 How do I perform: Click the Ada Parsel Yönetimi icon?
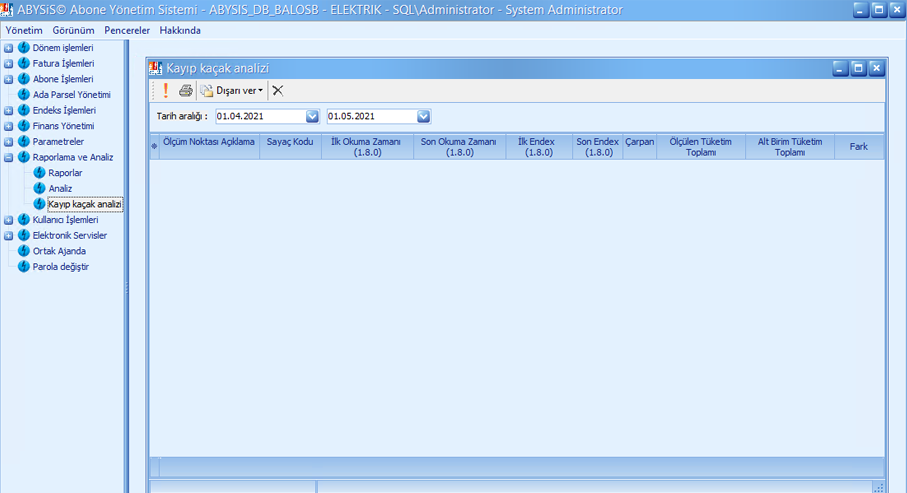24,95
